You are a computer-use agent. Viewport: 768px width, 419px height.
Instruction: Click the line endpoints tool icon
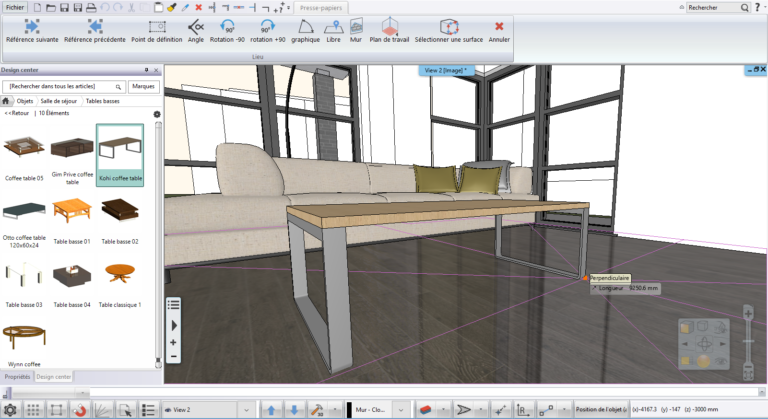tap(546, 410)
